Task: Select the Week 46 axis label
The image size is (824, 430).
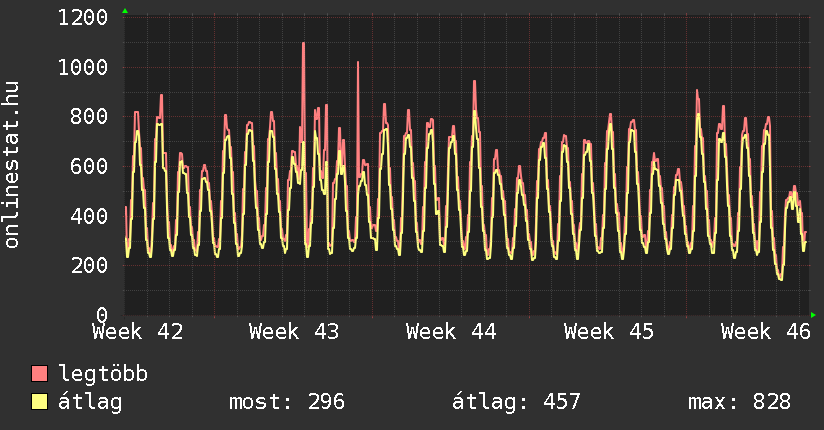Action: pos(765,331)
